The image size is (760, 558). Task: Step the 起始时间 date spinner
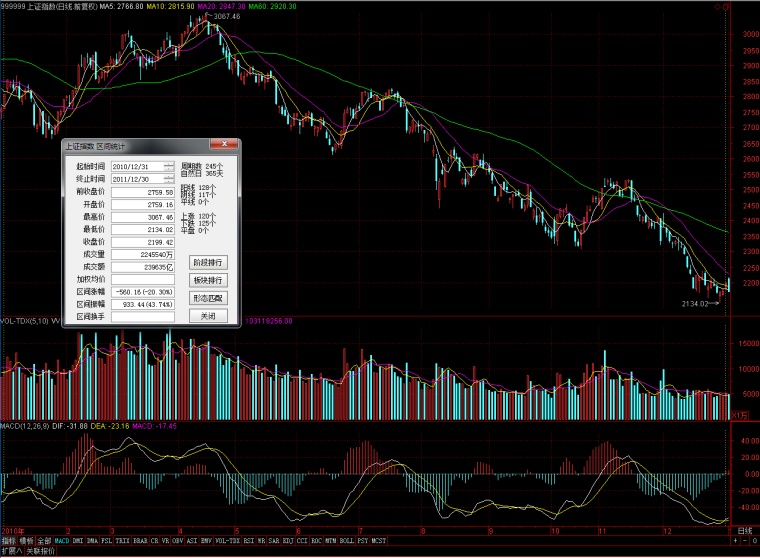[x=168, y=166]
